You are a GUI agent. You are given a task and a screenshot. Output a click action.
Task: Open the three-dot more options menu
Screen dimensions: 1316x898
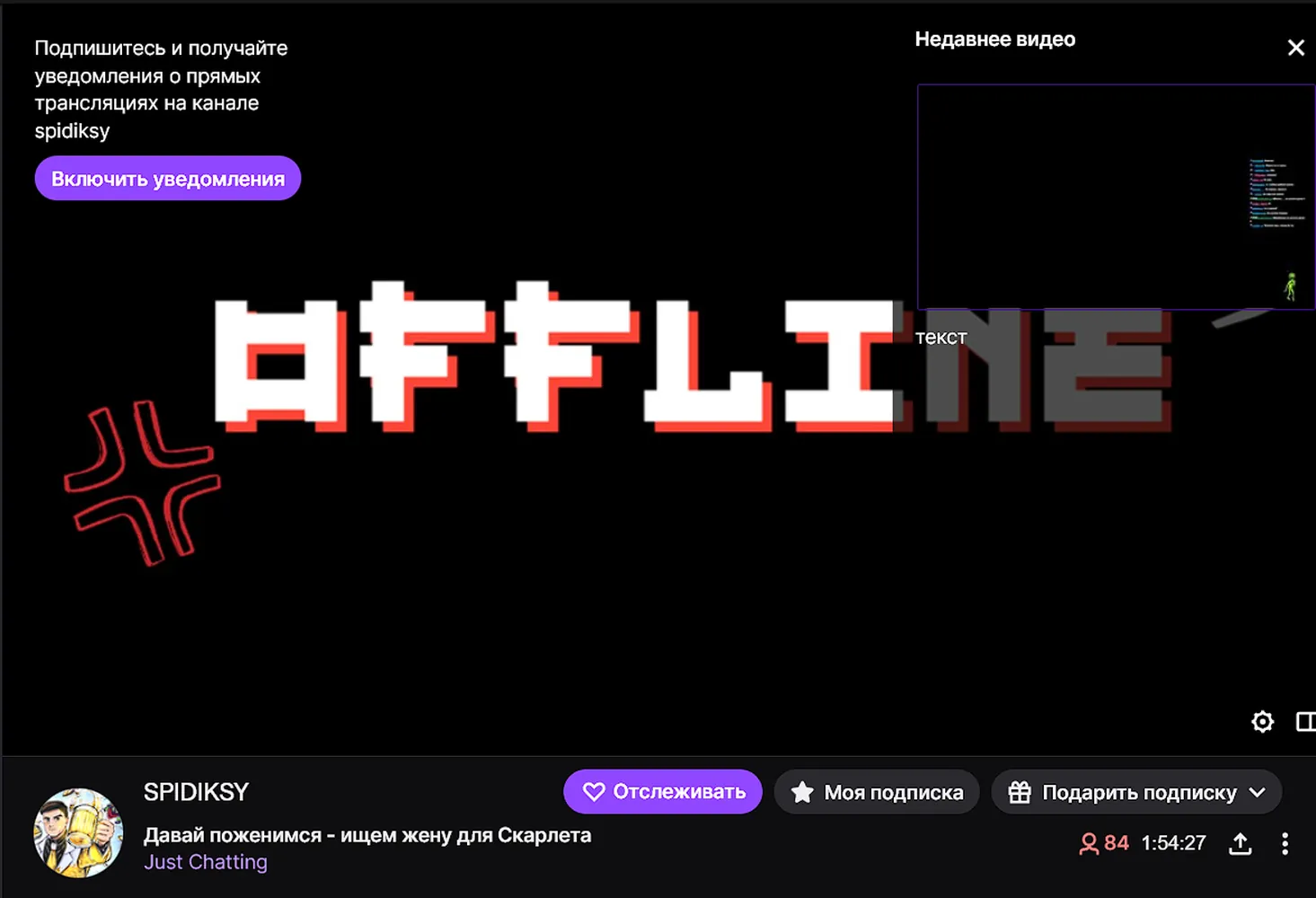coord(1285,843)
